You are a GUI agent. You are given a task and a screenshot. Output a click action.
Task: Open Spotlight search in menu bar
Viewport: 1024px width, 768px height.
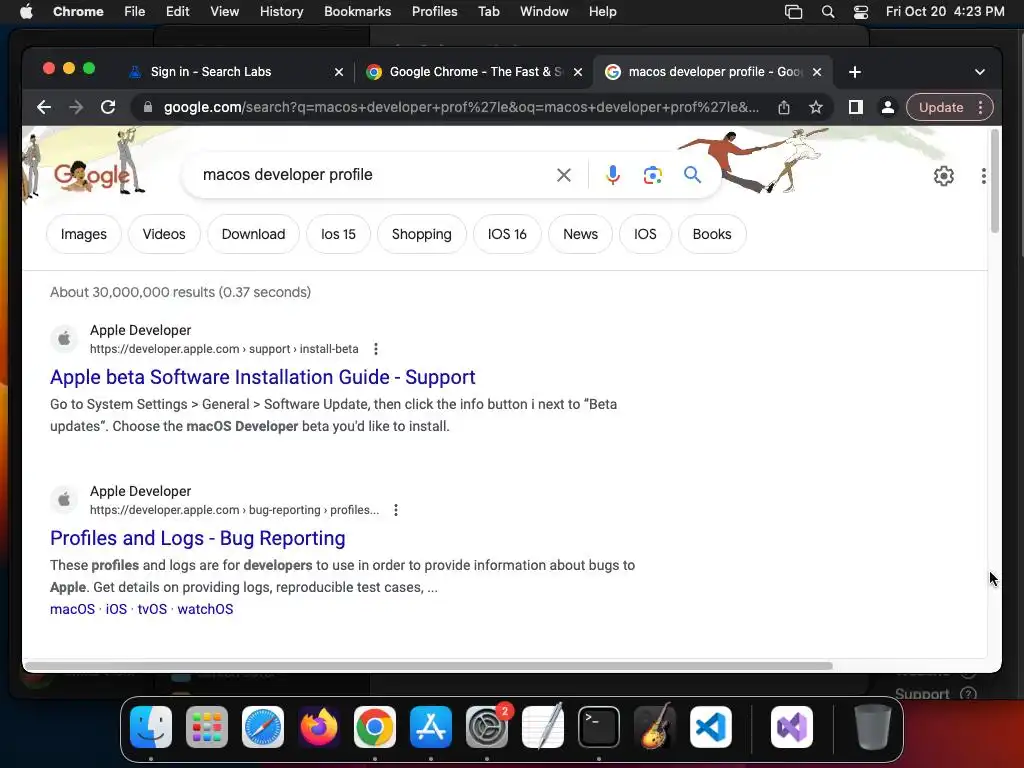(827, 12)
